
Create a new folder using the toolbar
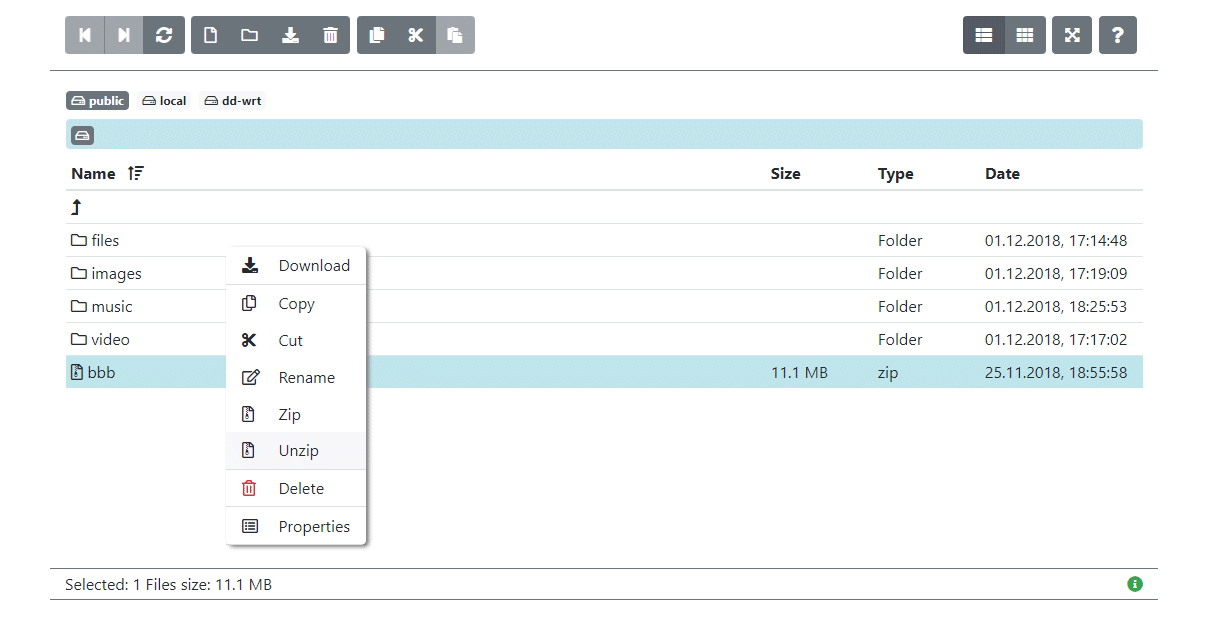point(250,34)
